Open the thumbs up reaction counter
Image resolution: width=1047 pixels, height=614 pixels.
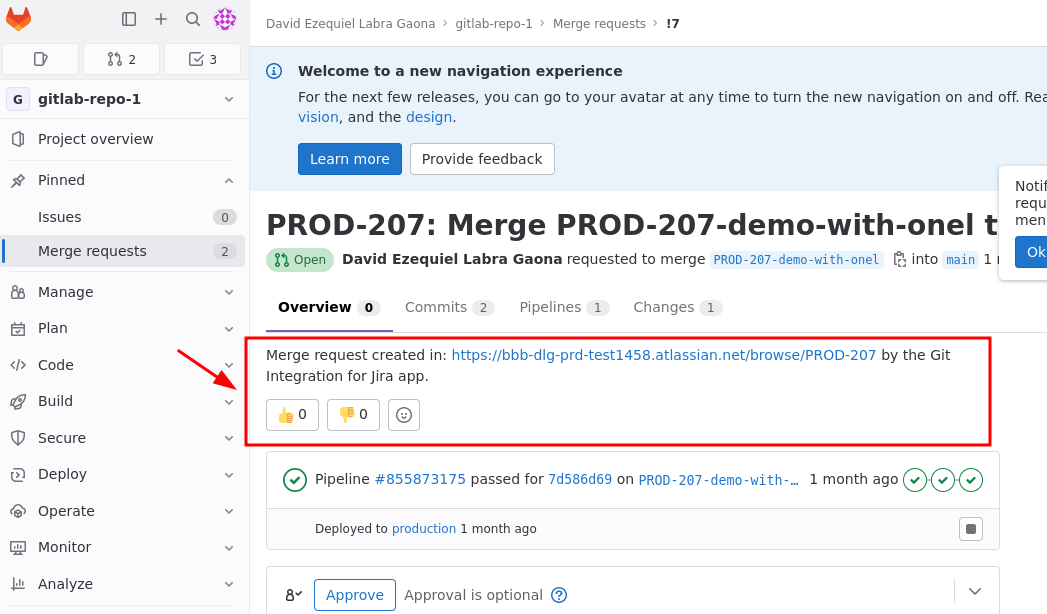tap(291, 414)
